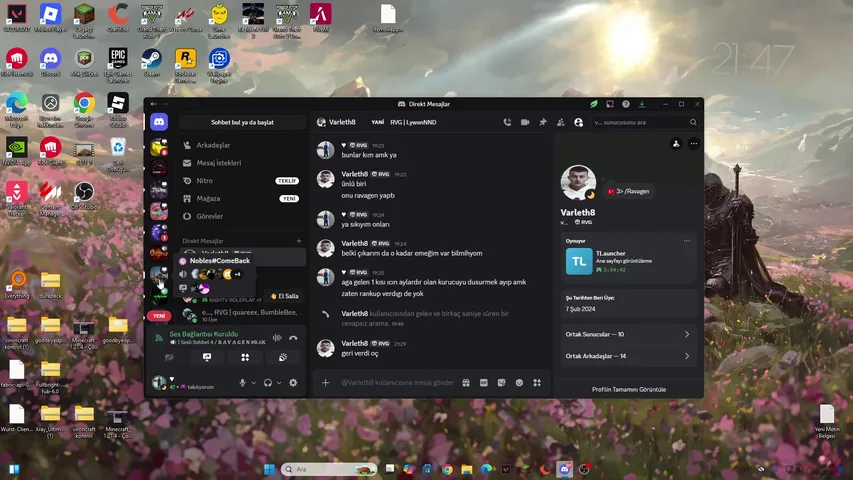Expand Ortak Sunucular — 10
The height and width of the screenshot is (480, 853).
628,334
